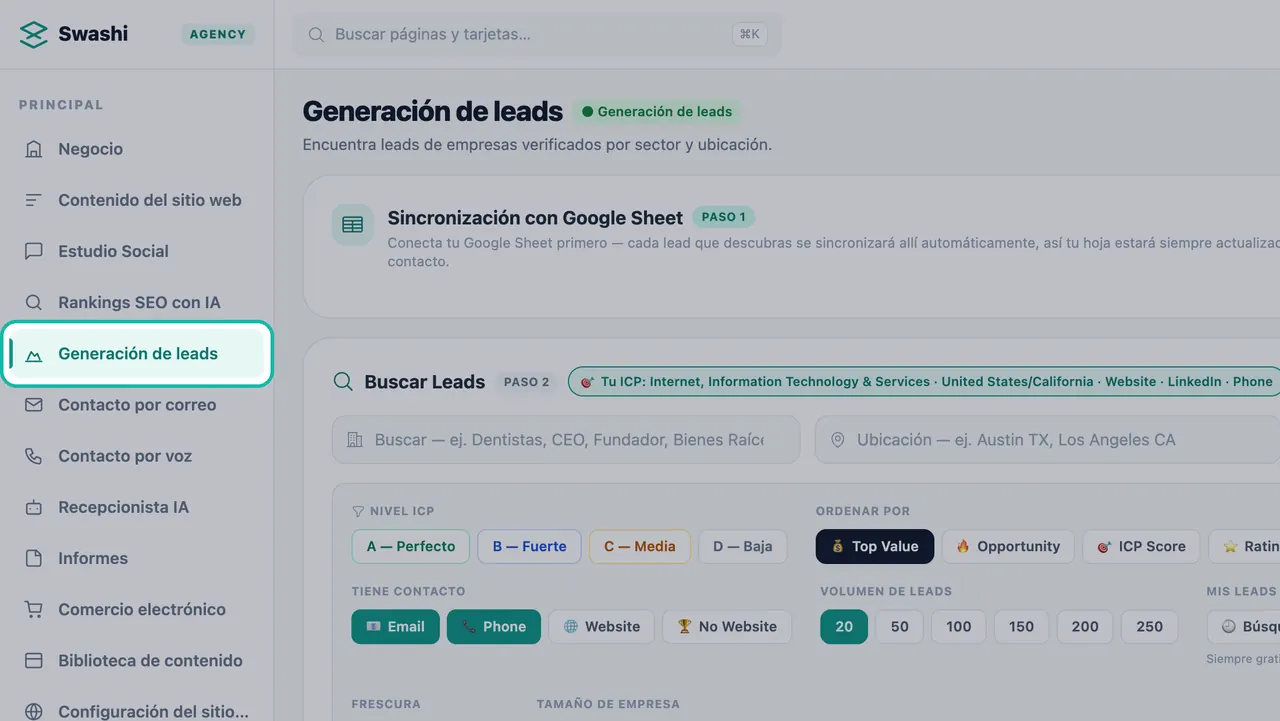Toggle the C — Media ICP filter
The height and width of the screenshot is (721, 1280).
click(640, 546)
